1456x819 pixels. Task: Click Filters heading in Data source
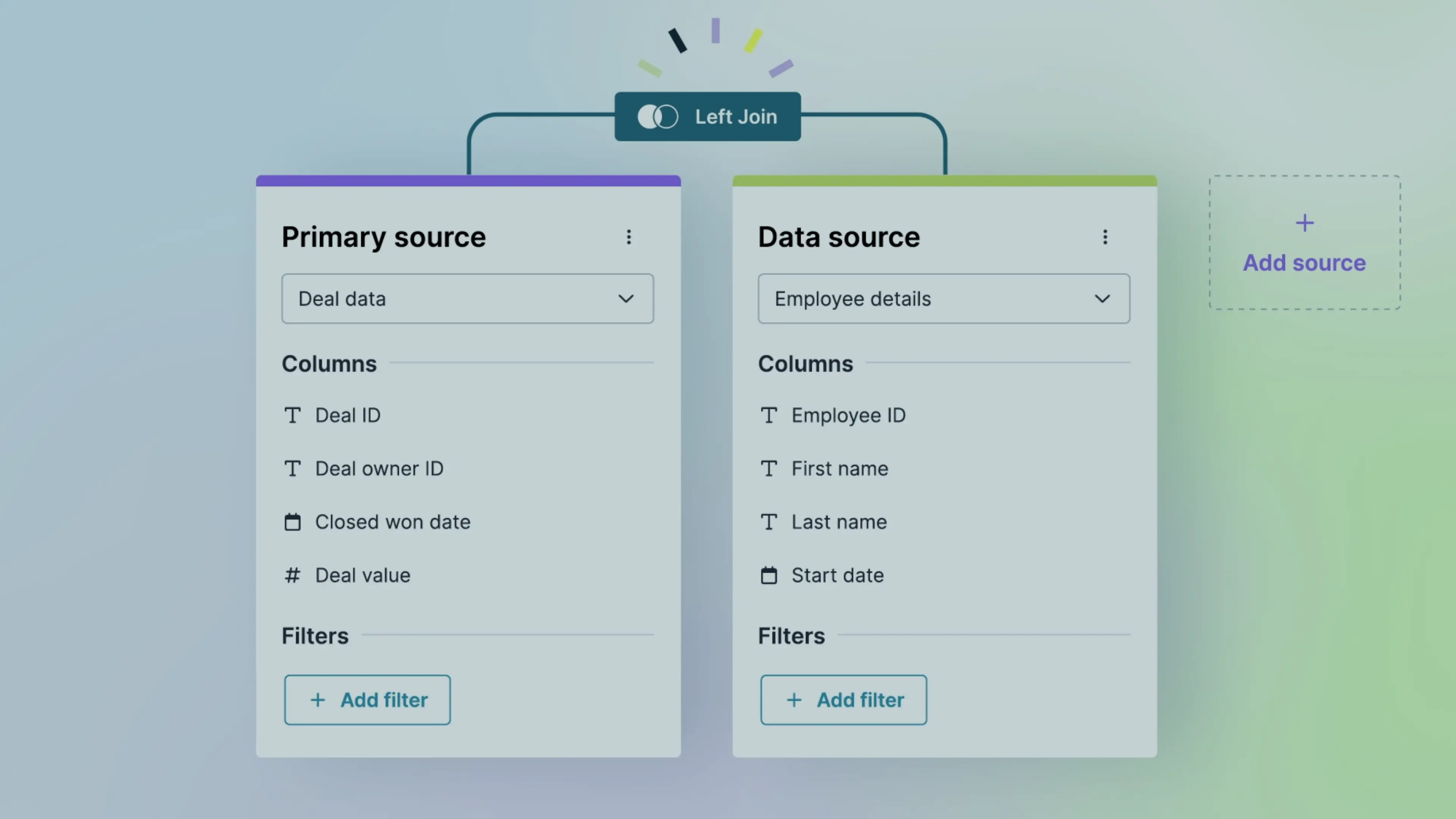coord(791,636)
